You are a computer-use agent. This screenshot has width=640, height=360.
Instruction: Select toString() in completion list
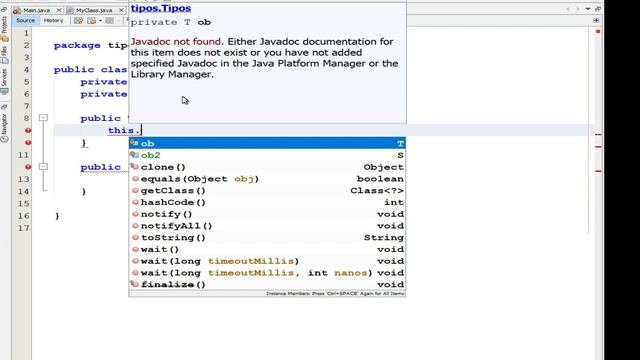(x=267, y=238)
